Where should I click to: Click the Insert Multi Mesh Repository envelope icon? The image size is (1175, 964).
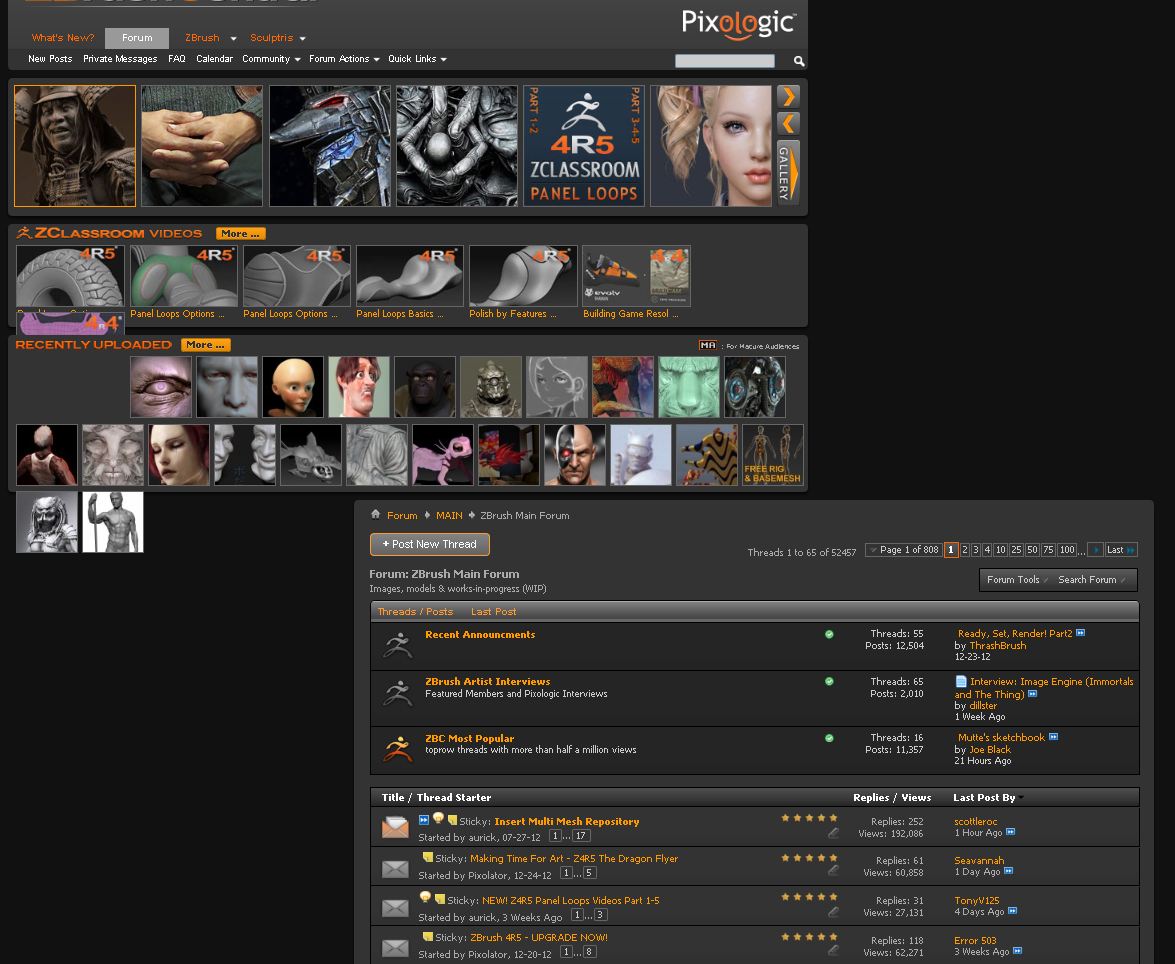(395, 828)
